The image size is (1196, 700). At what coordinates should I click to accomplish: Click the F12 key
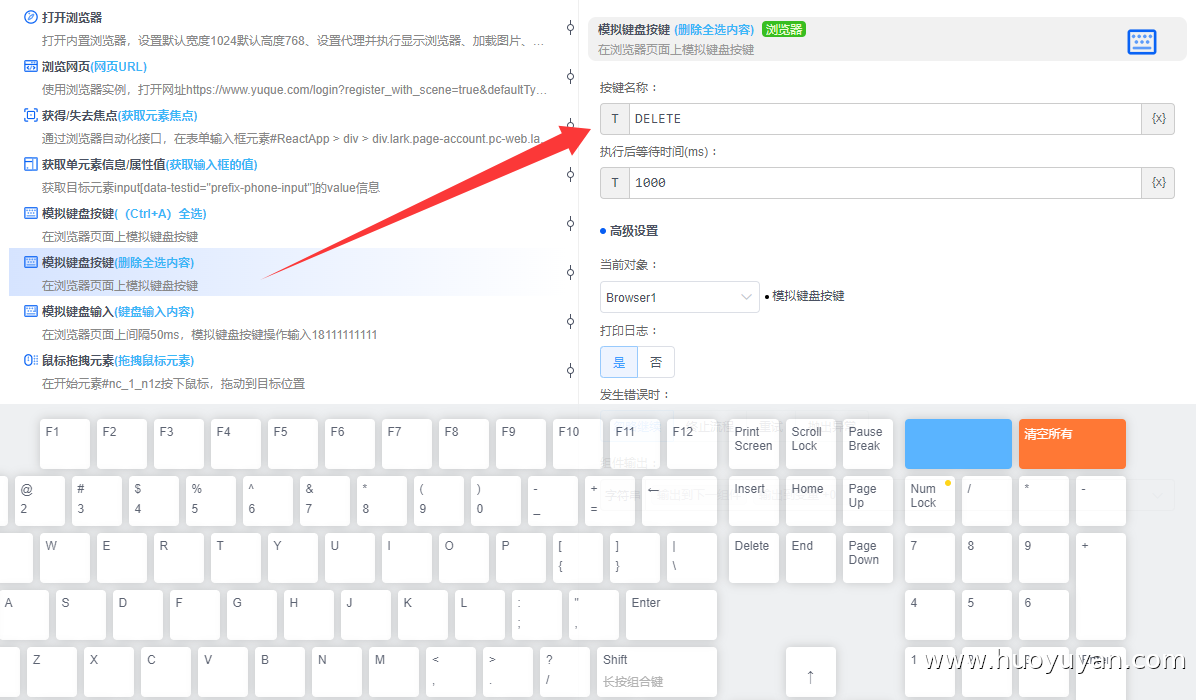click(692, 444)
